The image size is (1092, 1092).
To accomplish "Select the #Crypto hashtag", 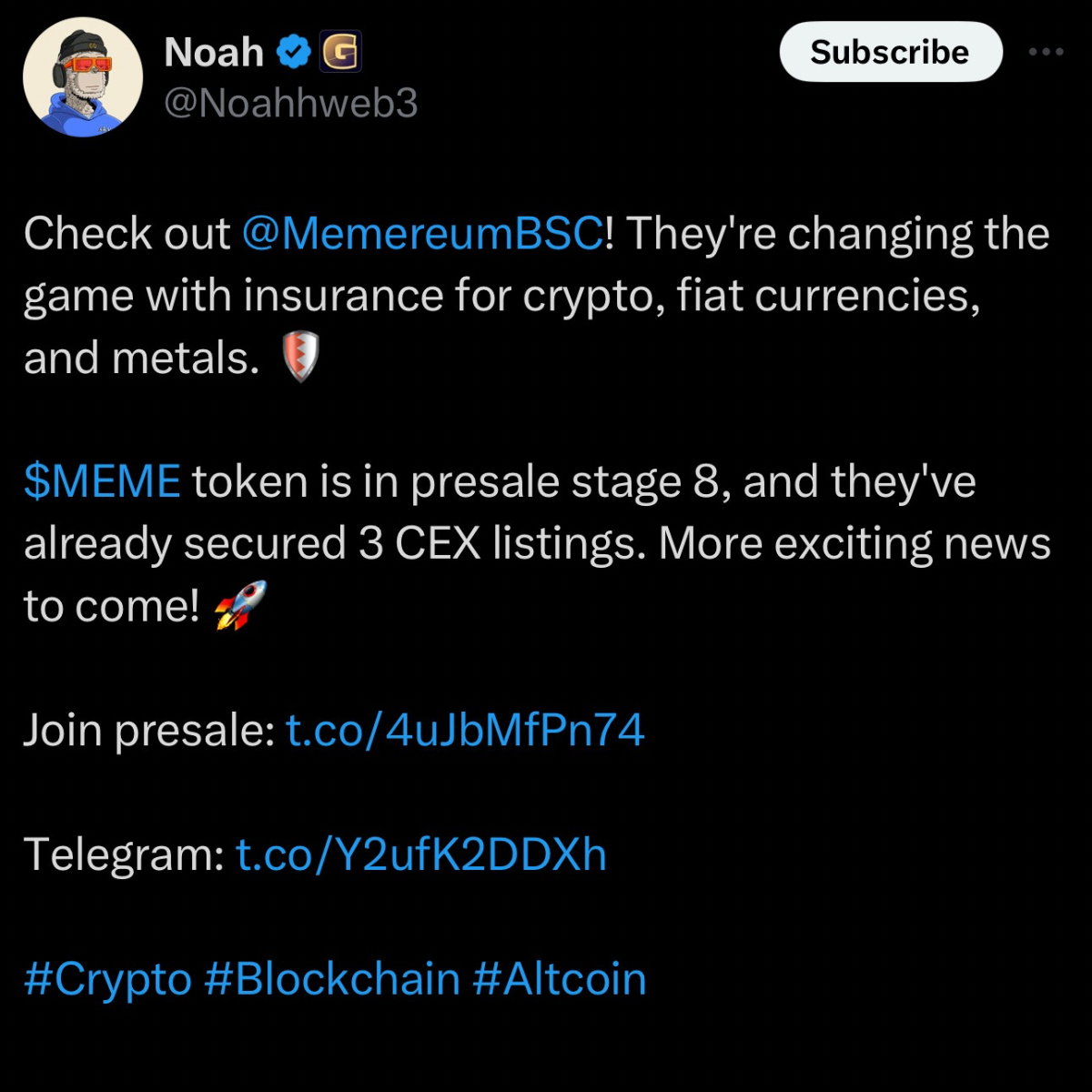I will click(107, 979).
